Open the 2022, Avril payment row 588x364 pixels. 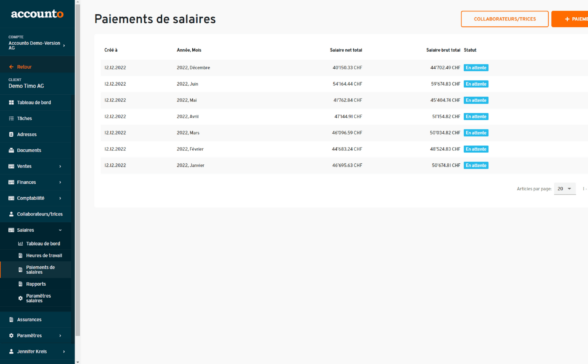point(344,117)
